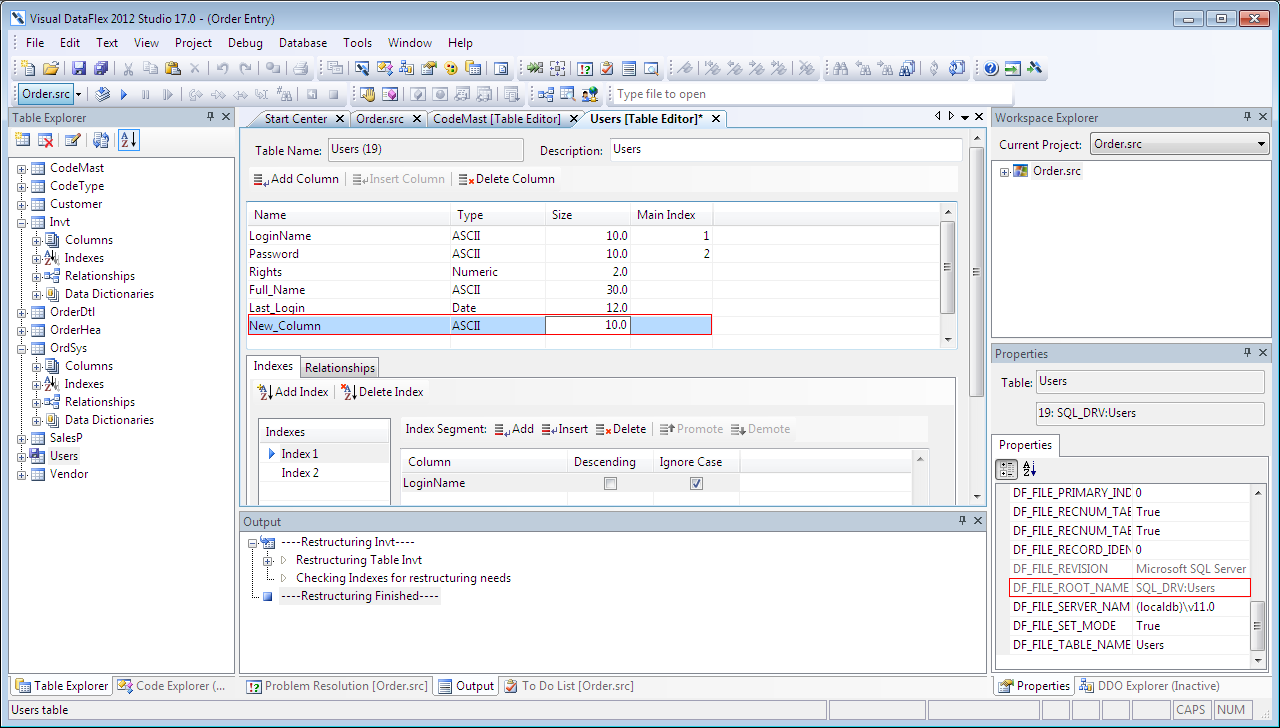Image resolution: width=1280 pixels, height=728 pixels.
Task: Click the Run (play) icon in debug toolbar
Action: 124,94
